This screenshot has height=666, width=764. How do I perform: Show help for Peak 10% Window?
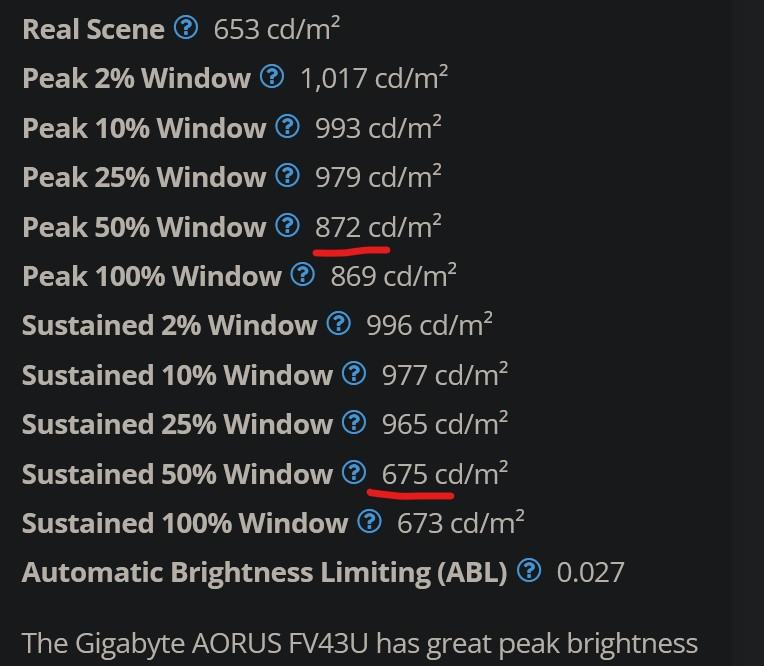tap(287, 127)
